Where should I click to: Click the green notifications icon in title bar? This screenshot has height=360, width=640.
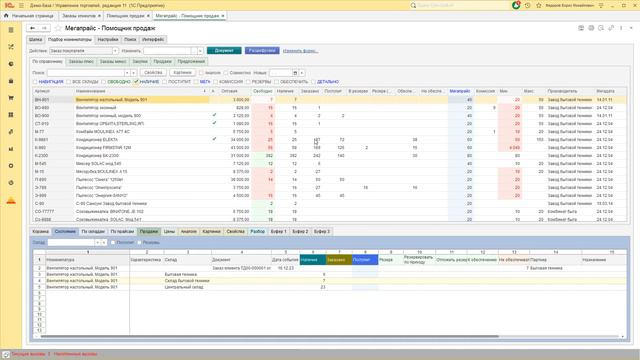pos(516,5)
